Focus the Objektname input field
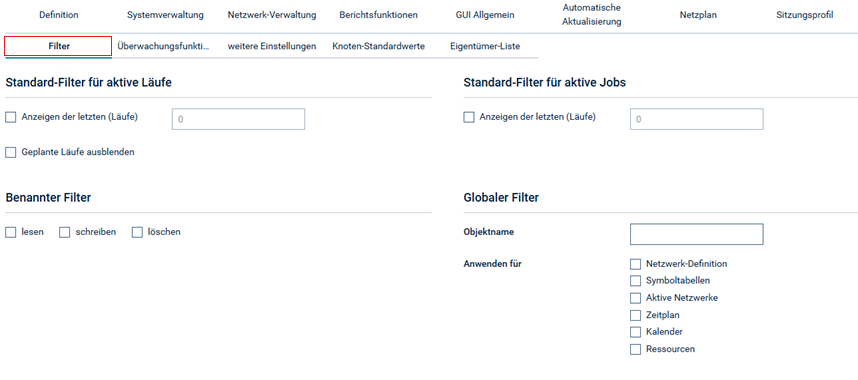The image size is (858, 380). [697, 234]
